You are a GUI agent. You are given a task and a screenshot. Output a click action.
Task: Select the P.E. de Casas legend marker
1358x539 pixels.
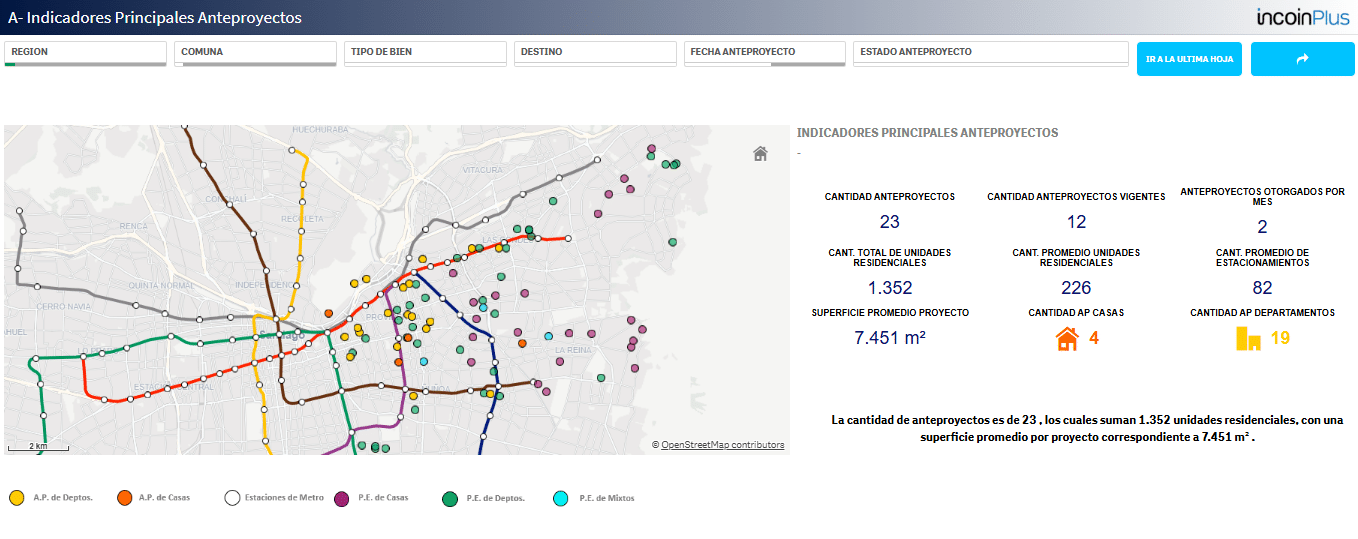click(341, 498)
